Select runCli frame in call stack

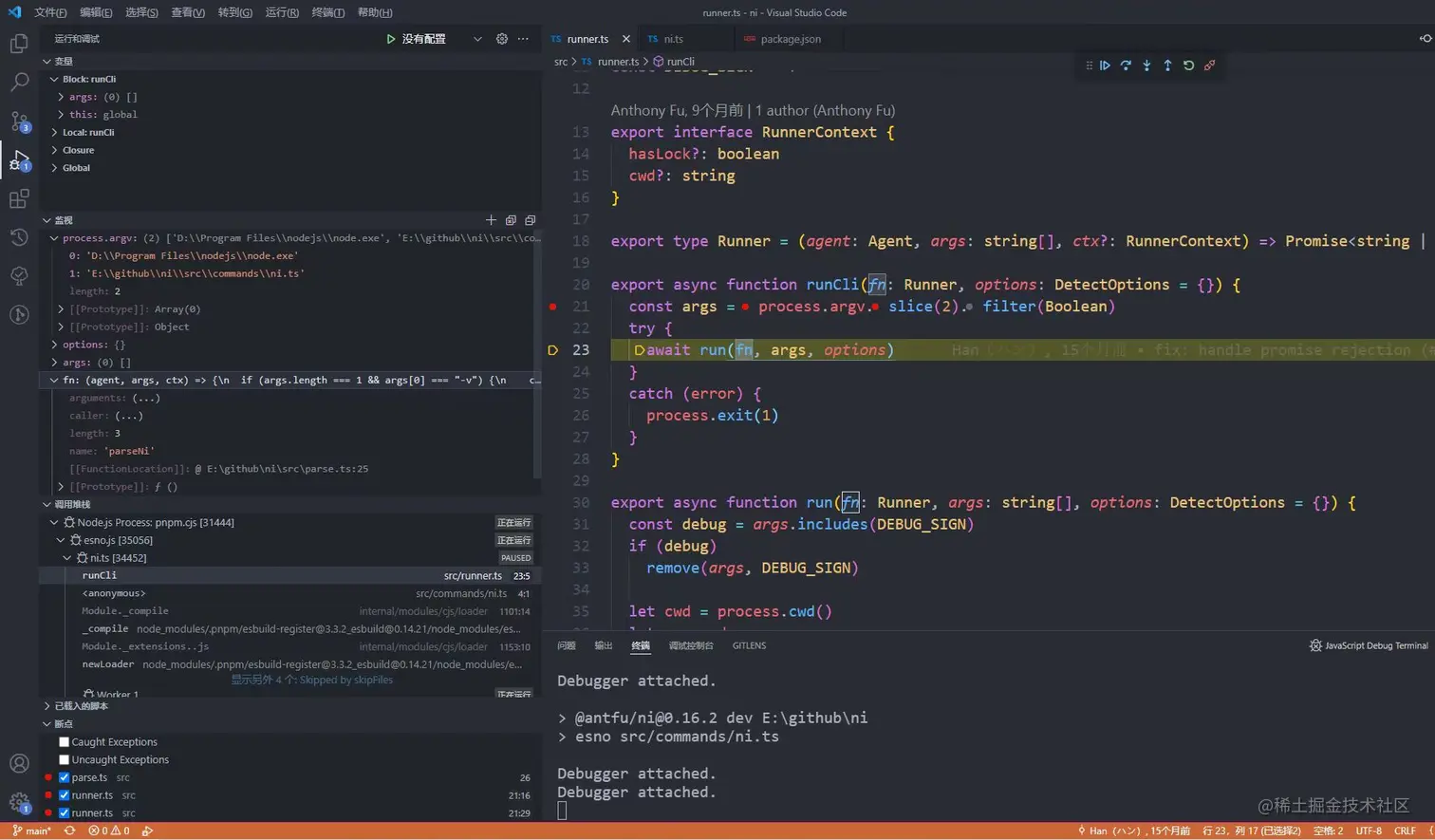click(x=289, y=575)
